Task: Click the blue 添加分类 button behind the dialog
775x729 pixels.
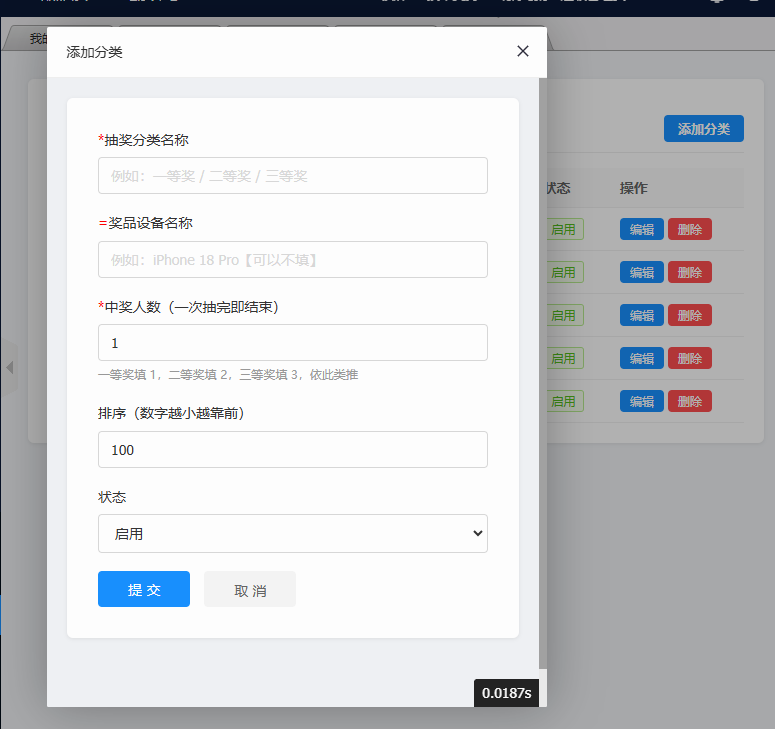Action: [703, 129]
